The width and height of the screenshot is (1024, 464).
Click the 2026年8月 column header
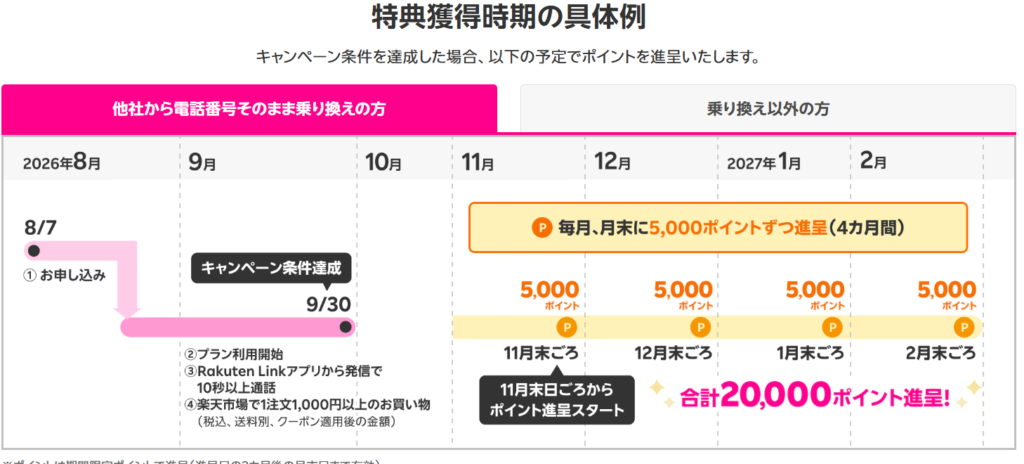[61, 163]
